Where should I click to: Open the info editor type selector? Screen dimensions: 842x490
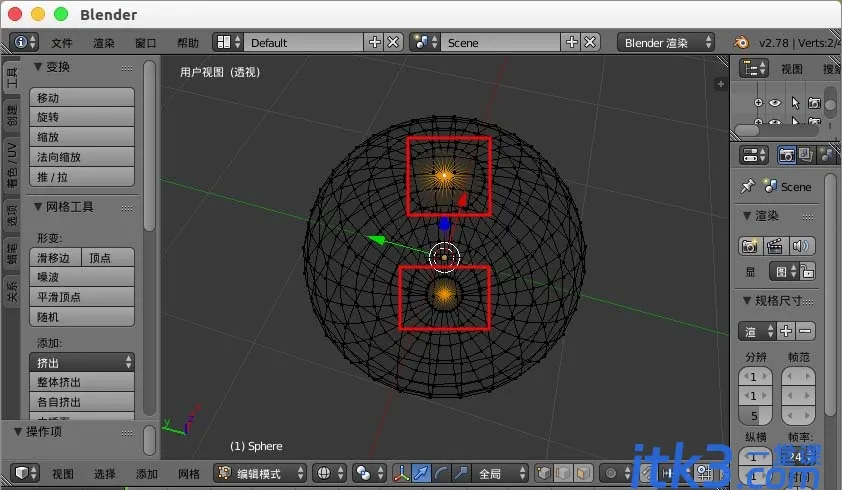click(x=25, y=42)
